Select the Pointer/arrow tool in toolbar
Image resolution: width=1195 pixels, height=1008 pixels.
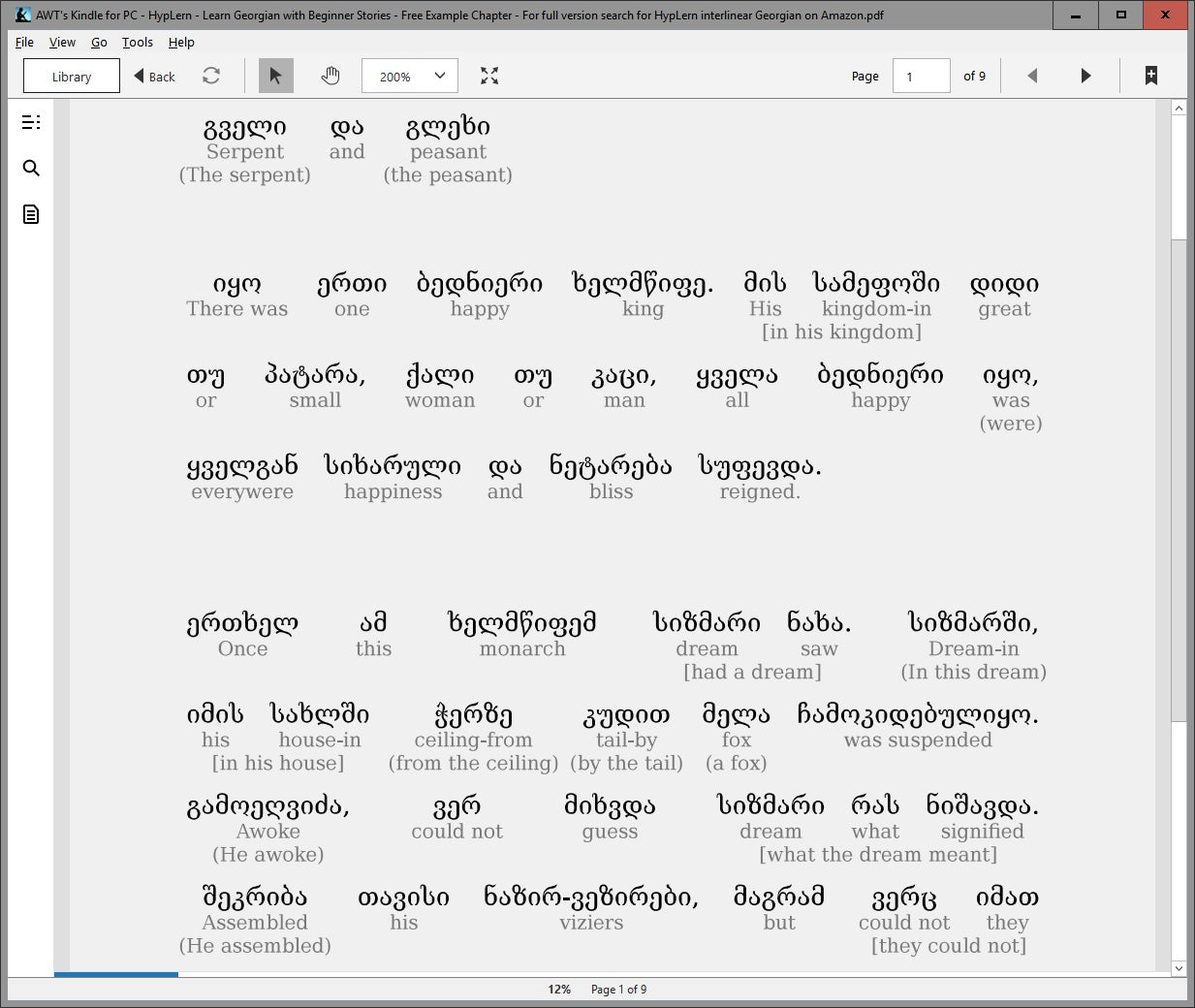275,76
